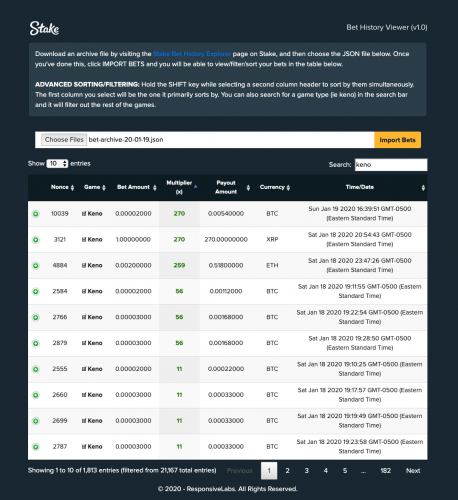458x500 pixels.
Task: Click bet amount 1.00000000
Action: (x=133, y=240)
